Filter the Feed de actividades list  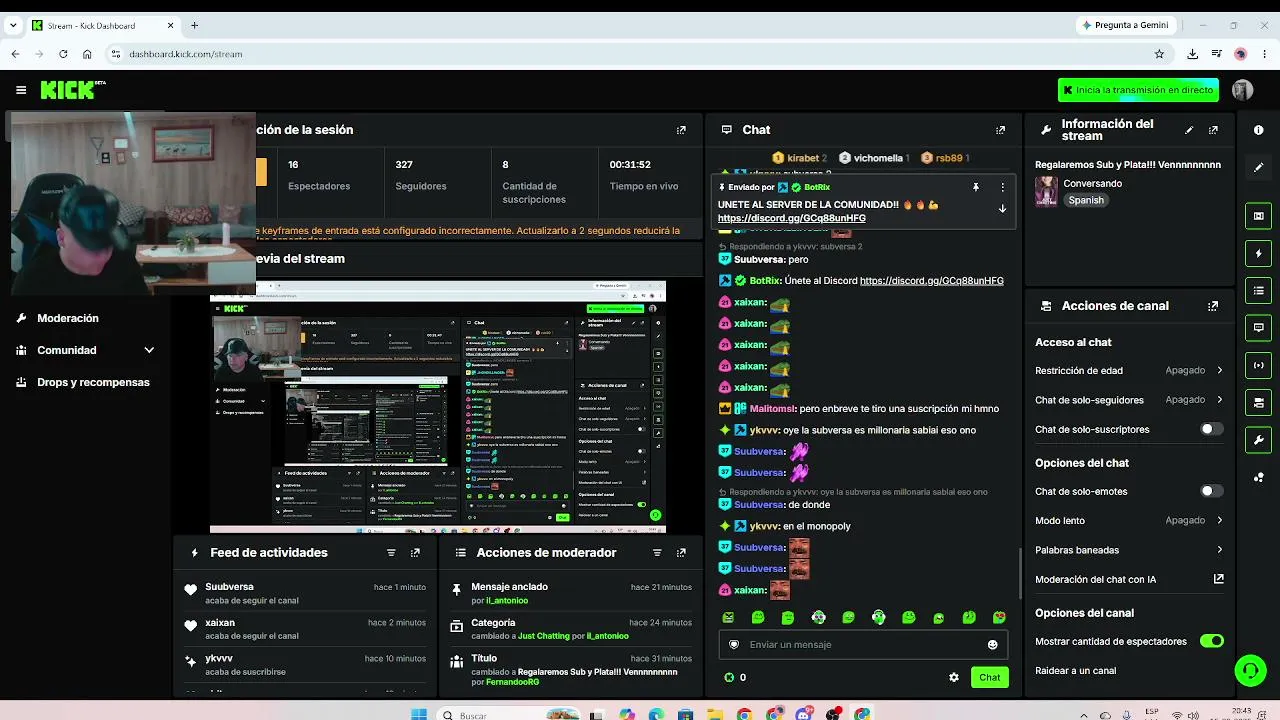(x=391, y=553)
